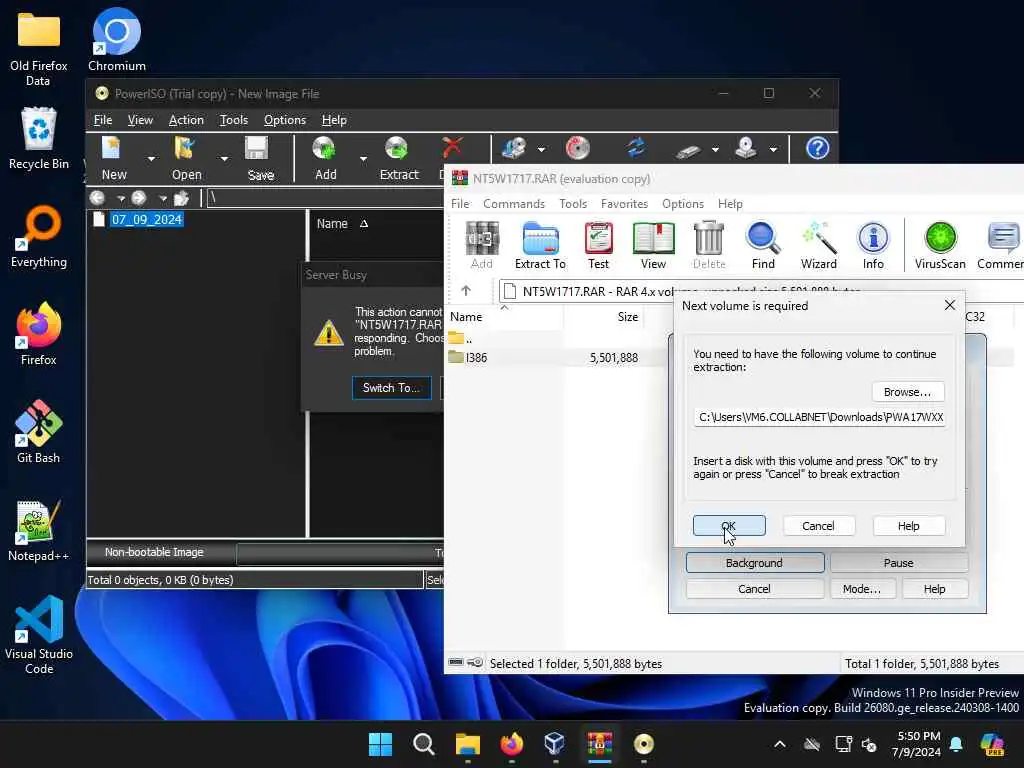Click the up folder icon in PowerISO navigation bar
1024x768 pixels.
point(181,198)
